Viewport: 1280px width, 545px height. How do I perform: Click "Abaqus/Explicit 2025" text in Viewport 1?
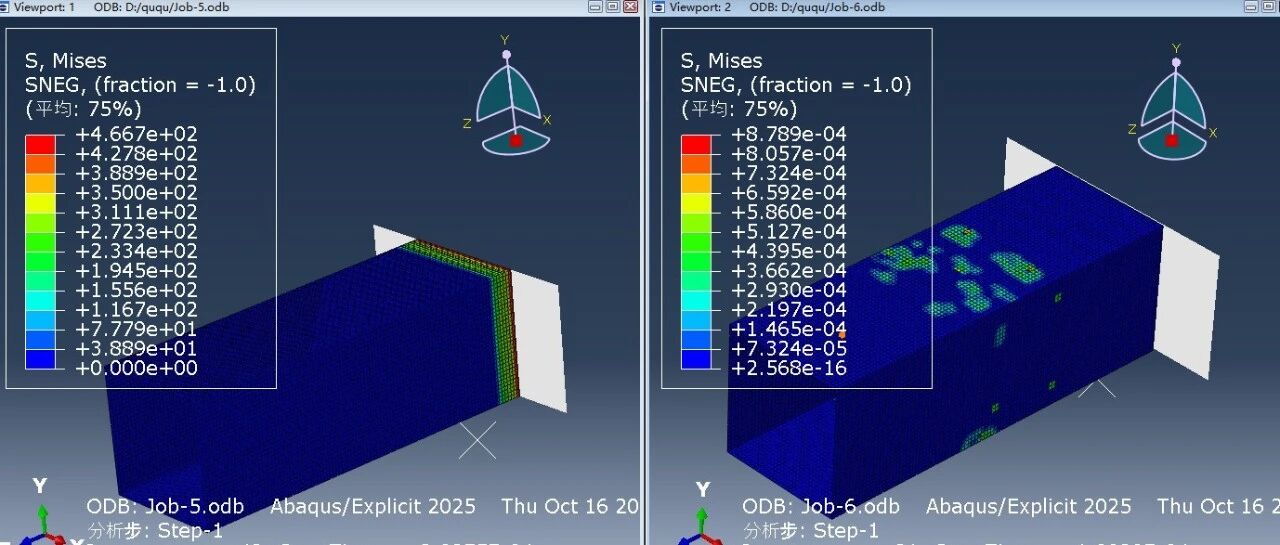click(373, 507)
